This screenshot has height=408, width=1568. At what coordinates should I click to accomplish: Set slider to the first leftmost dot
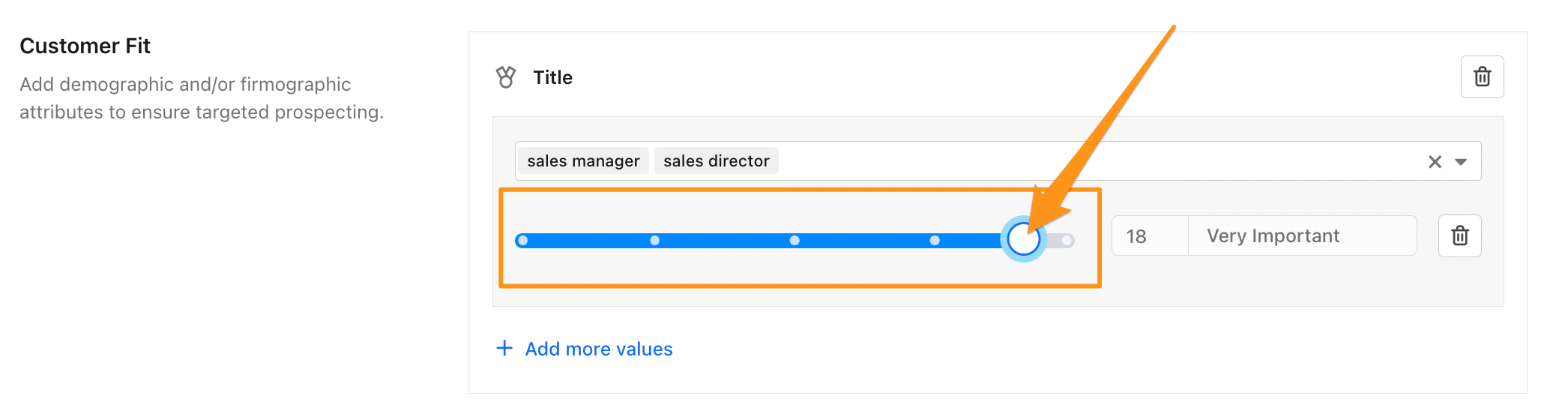click(523, 241)
